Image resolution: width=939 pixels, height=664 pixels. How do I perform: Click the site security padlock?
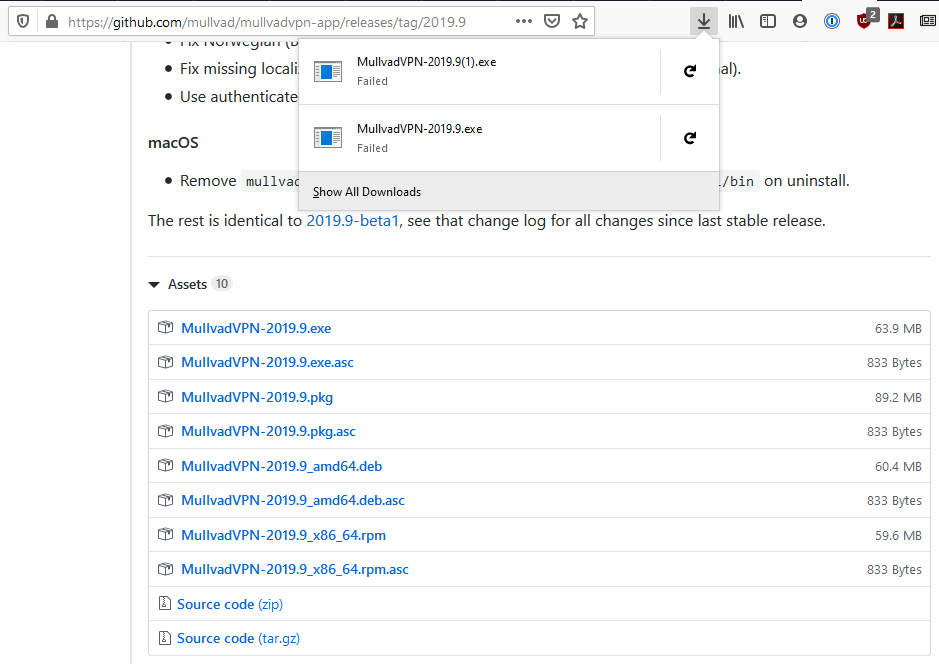pyautogui.click(x=51, y=20)
